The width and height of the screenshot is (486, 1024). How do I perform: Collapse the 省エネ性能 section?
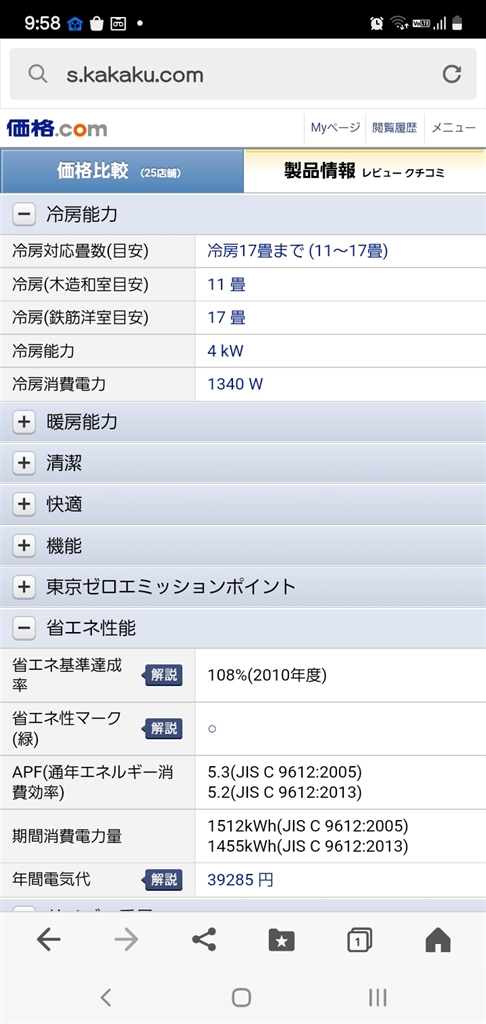[x=243, y=628]
